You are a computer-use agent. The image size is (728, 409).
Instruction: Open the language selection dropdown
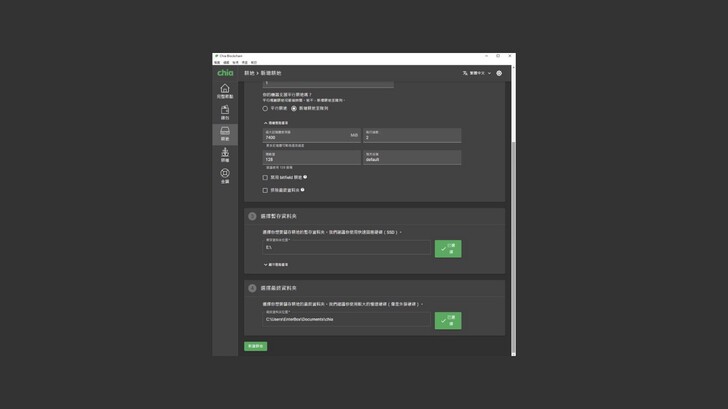point(477,73)
